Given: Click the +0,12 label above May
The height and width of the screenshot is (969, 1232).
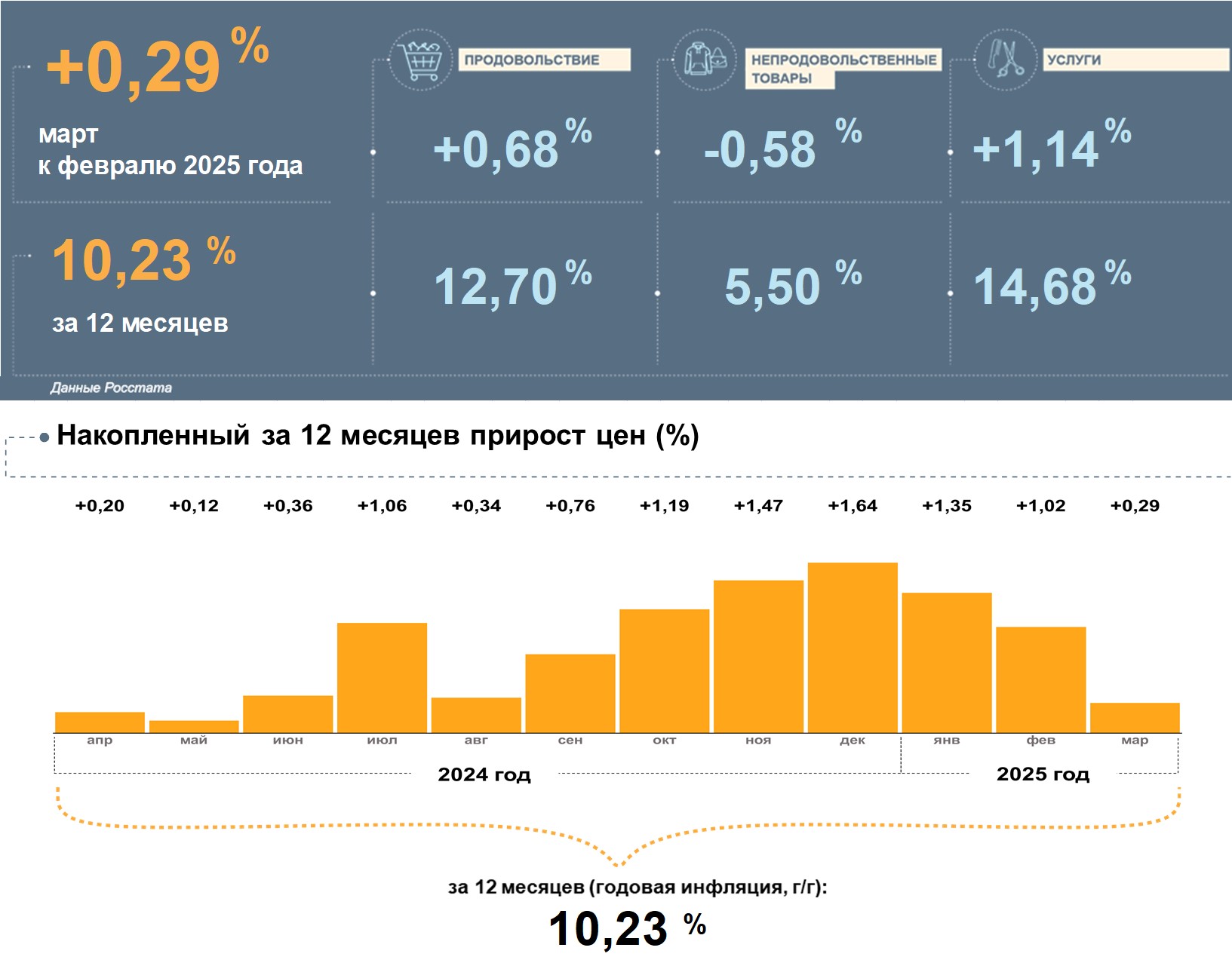Looking at the screenshot, I should click(194, 506).
